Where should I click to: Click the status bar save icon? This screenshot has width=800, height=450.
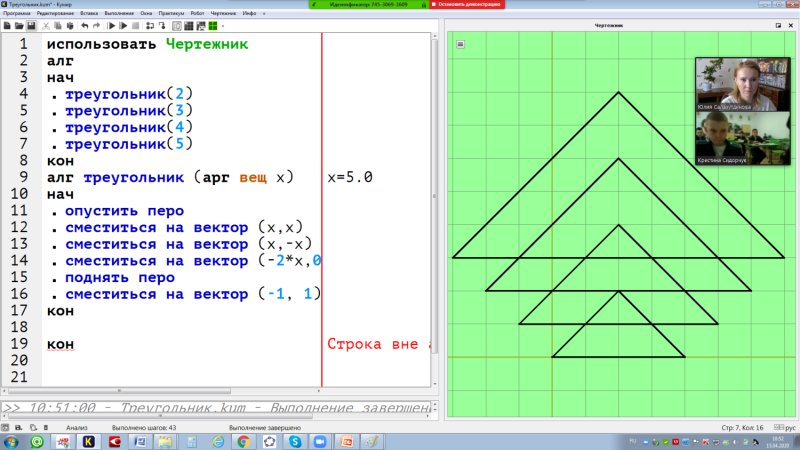(19, 428)
